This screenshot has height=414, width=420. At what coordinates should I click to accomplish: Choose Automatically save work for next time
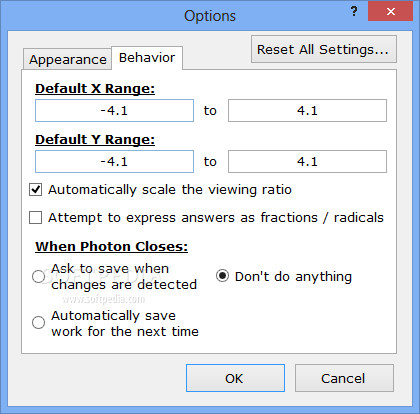[x=38, y=322]
